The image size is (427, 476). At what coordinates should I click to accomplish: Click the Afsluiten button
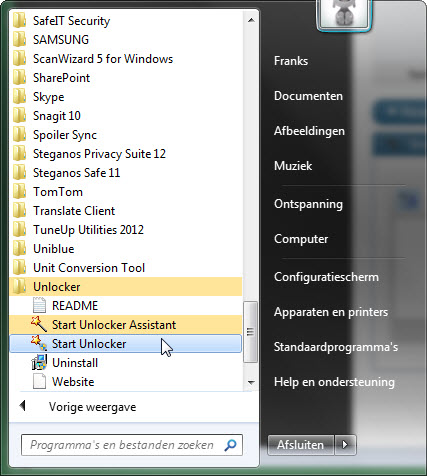301,445
